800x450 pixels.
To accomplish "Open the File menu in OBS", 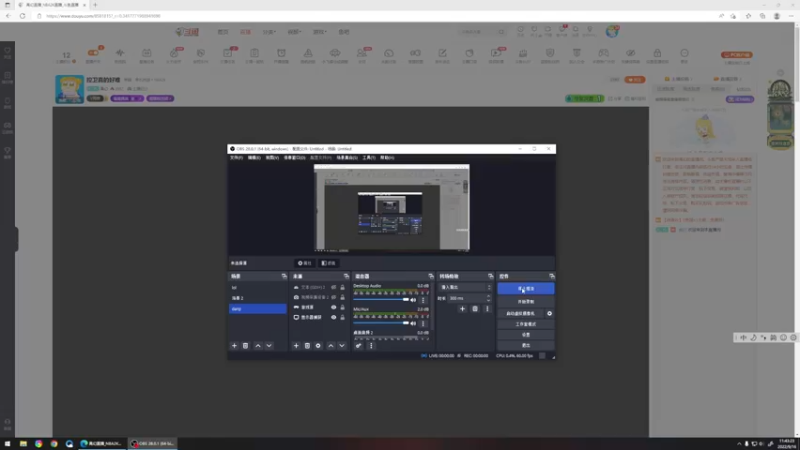I will coord(236,158).
